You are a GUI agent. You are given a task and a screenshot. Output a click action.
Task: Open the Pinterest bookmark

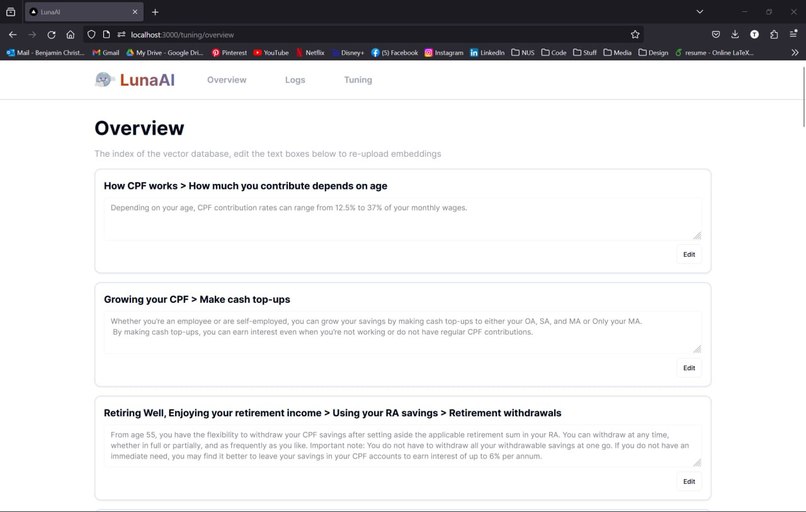point(229,52)
